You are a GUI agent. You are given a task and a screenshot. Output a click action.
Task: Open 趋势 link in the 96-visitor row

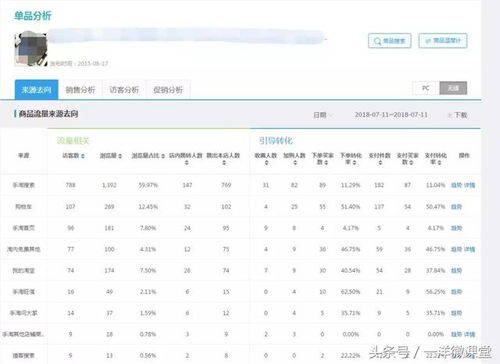[x=456, y=228]
